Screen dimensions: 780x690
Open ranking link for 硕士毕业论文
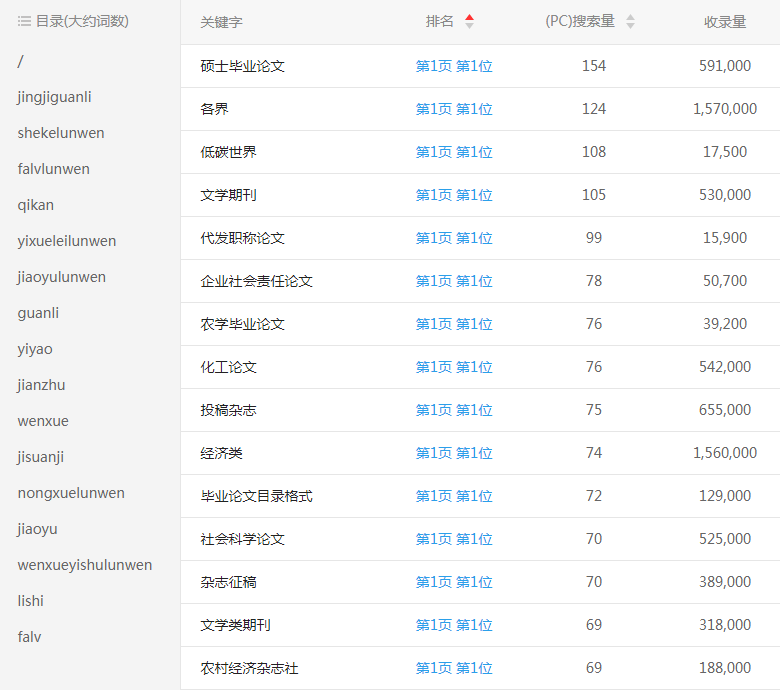pos(454,66)
